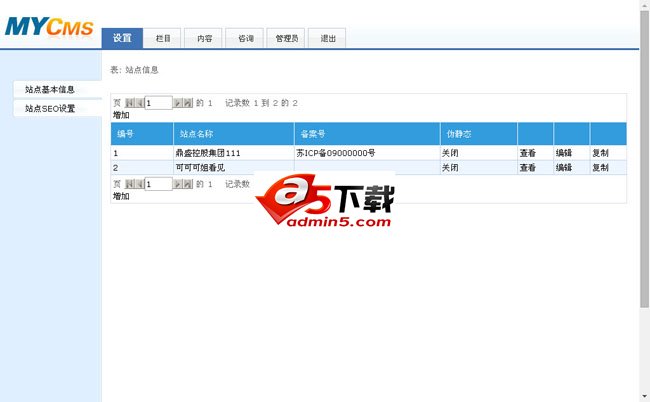Select the 设置 tab
The height and width of the screenshot is (402, 650).
click(x=122, y=38)
